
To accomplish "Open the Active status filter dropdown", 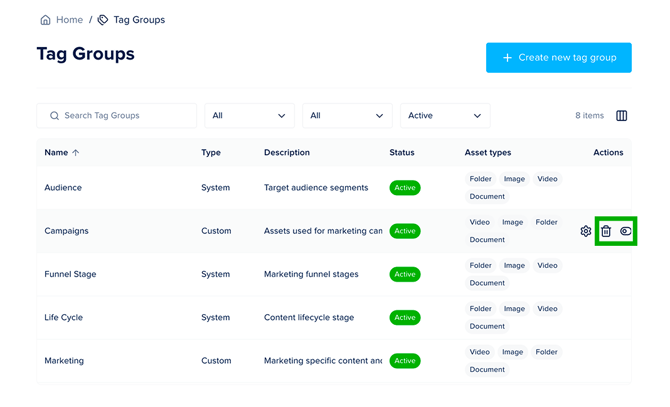I will [445, 116].
